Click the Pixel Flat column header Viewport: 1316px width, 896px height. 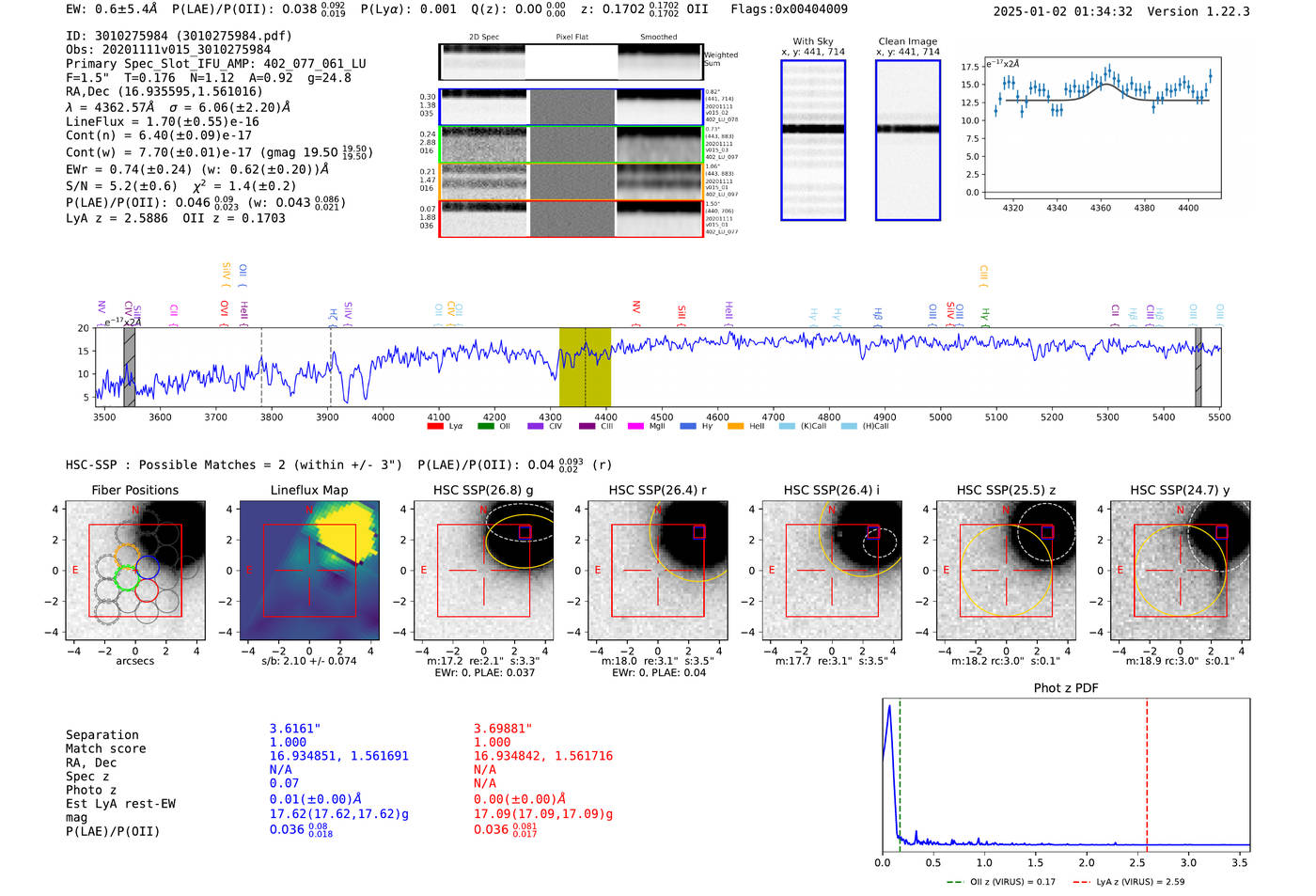coord(572,38)
